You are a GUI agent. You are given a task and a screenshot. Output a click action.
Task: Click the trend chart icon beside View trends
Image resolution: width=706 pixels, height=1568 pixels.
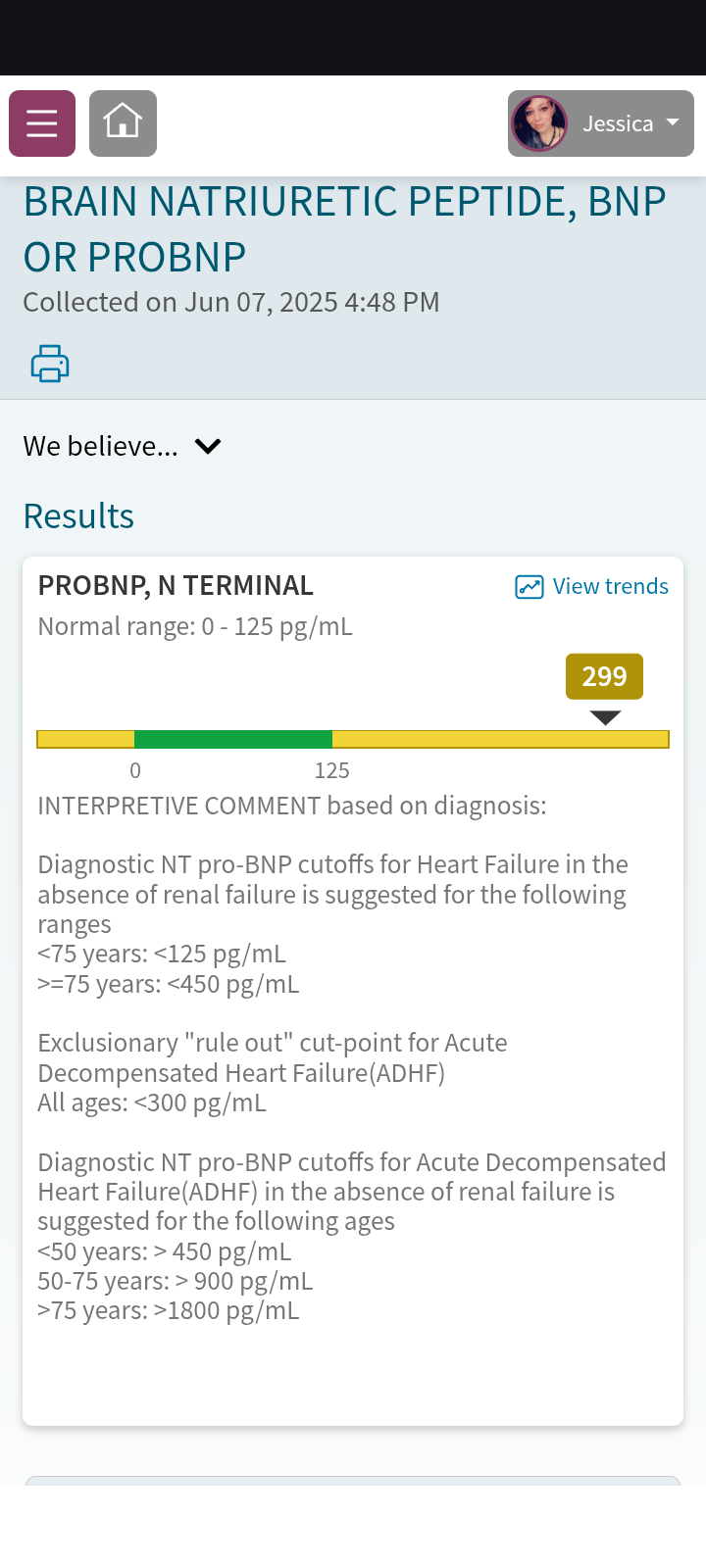click(529, 587)
